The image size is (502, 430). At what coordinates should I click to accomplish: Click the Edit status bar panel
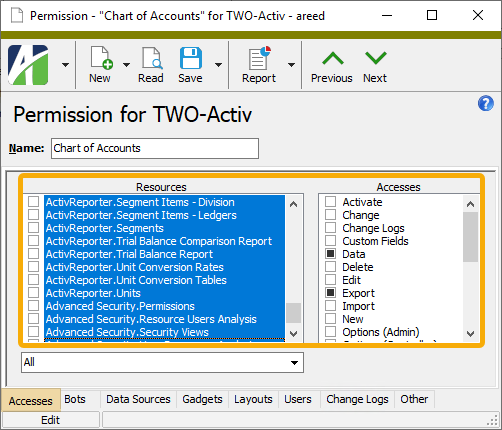point(51,420)
